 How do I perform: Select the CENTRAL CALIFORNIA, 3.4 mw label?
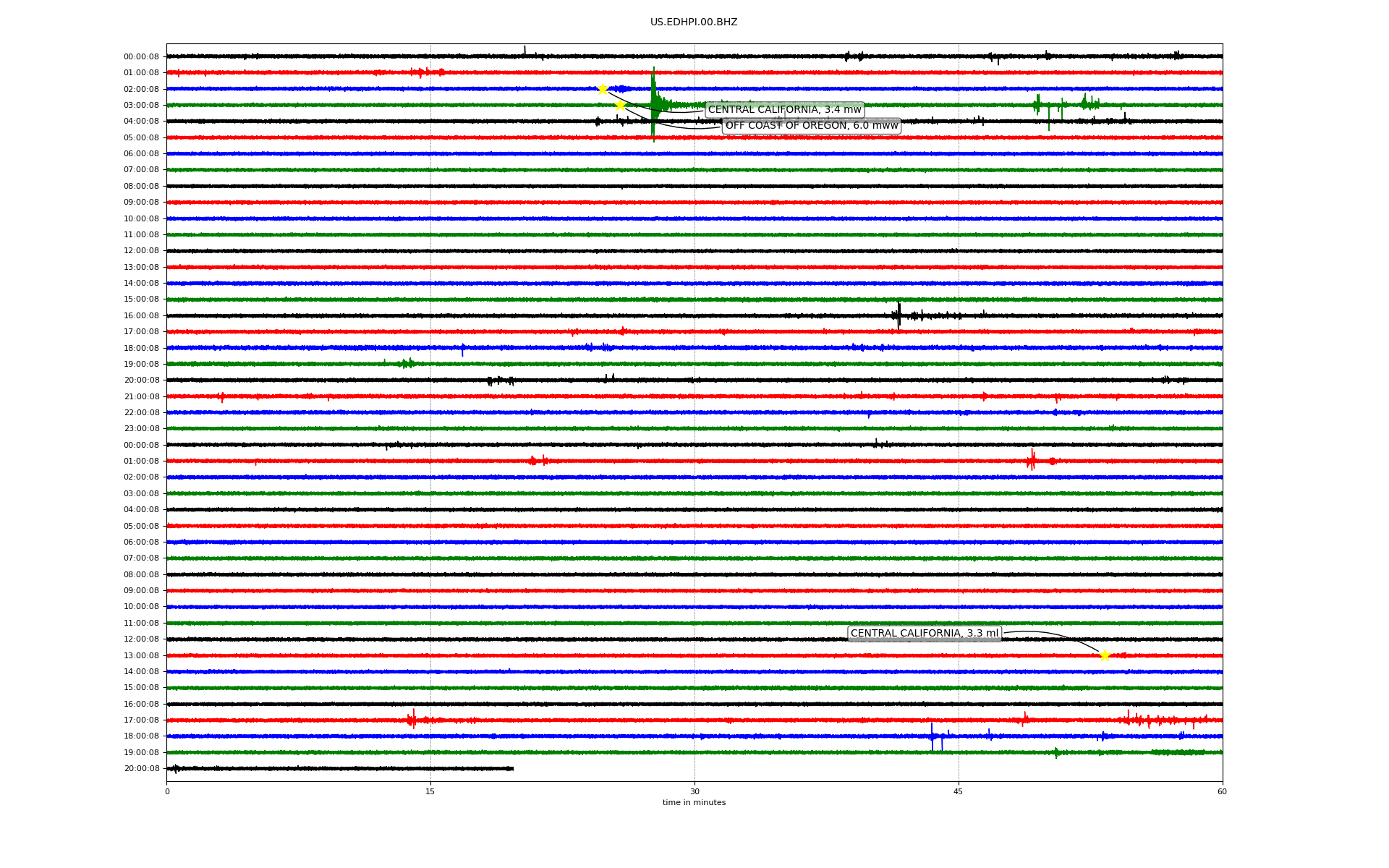(x=784, y=110)
